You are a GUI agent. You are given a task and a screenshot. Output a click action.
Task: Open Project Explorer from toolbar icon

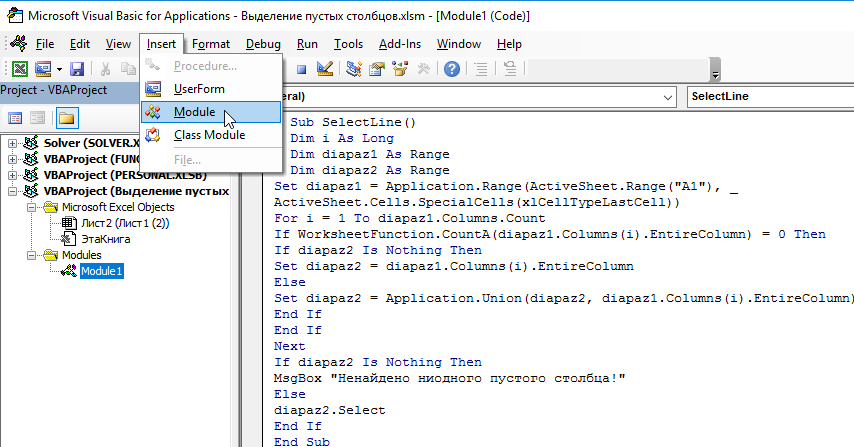(355, 69)
